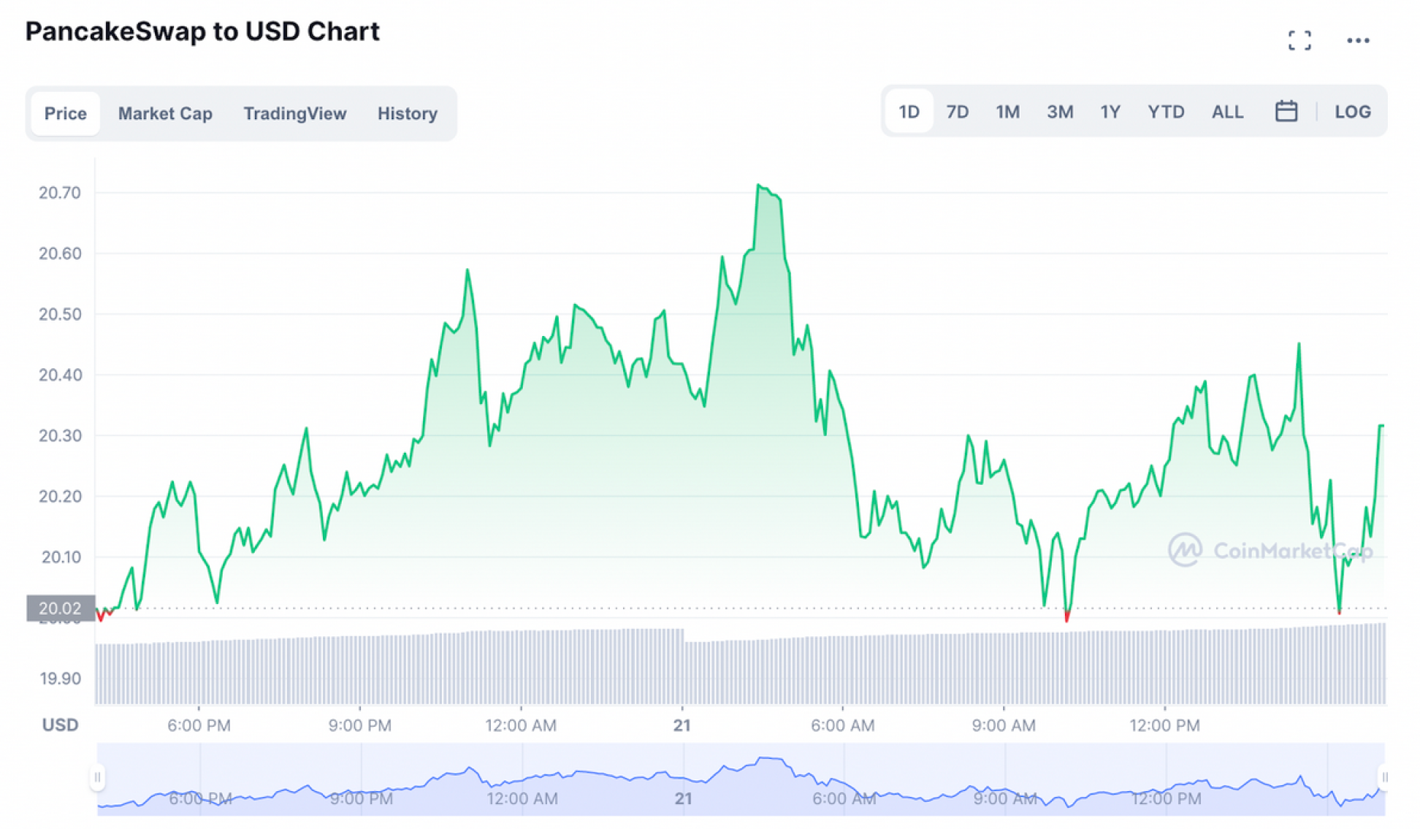Grab the right range slider handle
Image resolution: width=1420 pixels, height=840 pixels.
point(1383,777)
